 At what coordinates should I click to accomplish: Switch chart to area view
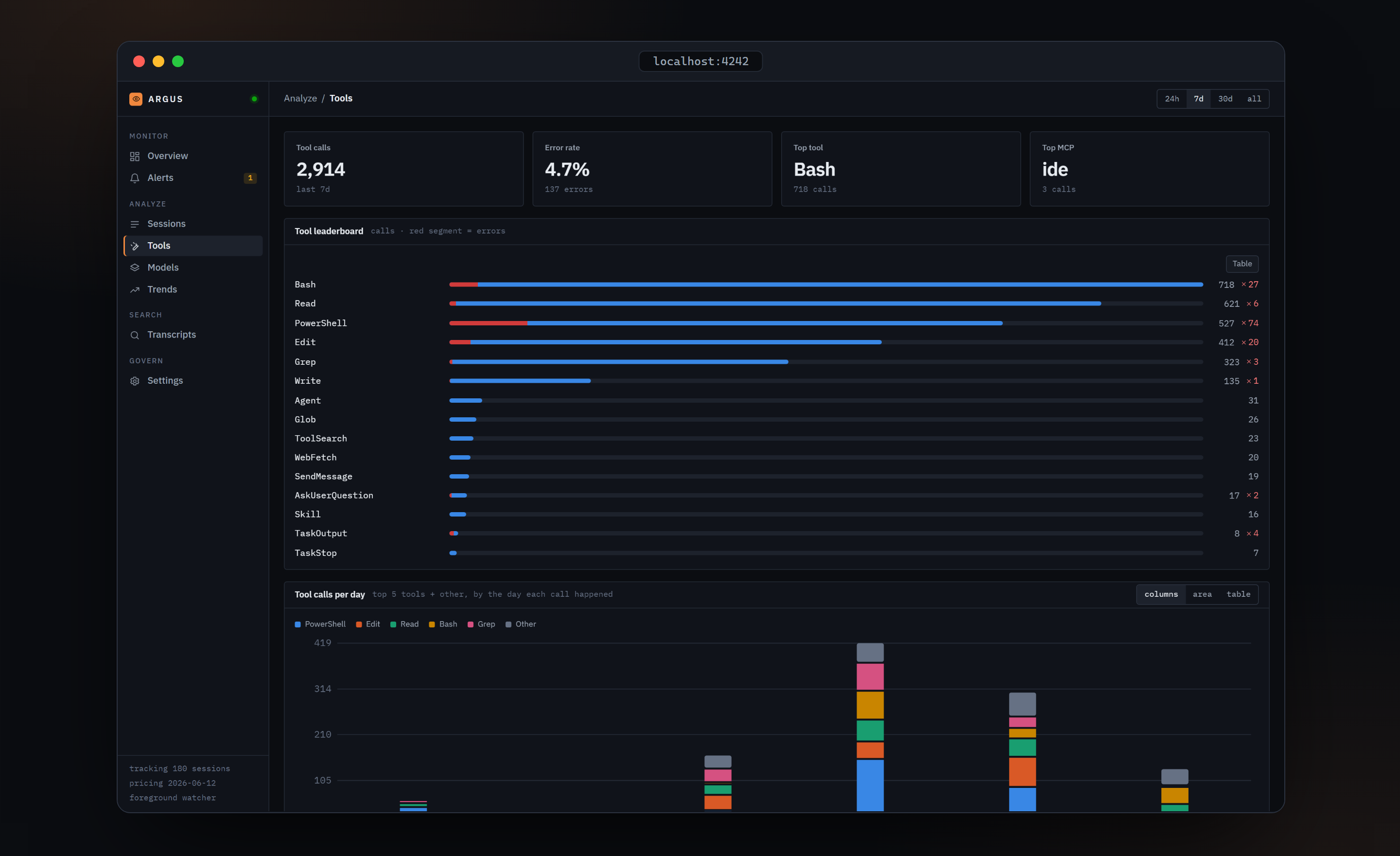pyautogui.click(x=1202, y=594)
